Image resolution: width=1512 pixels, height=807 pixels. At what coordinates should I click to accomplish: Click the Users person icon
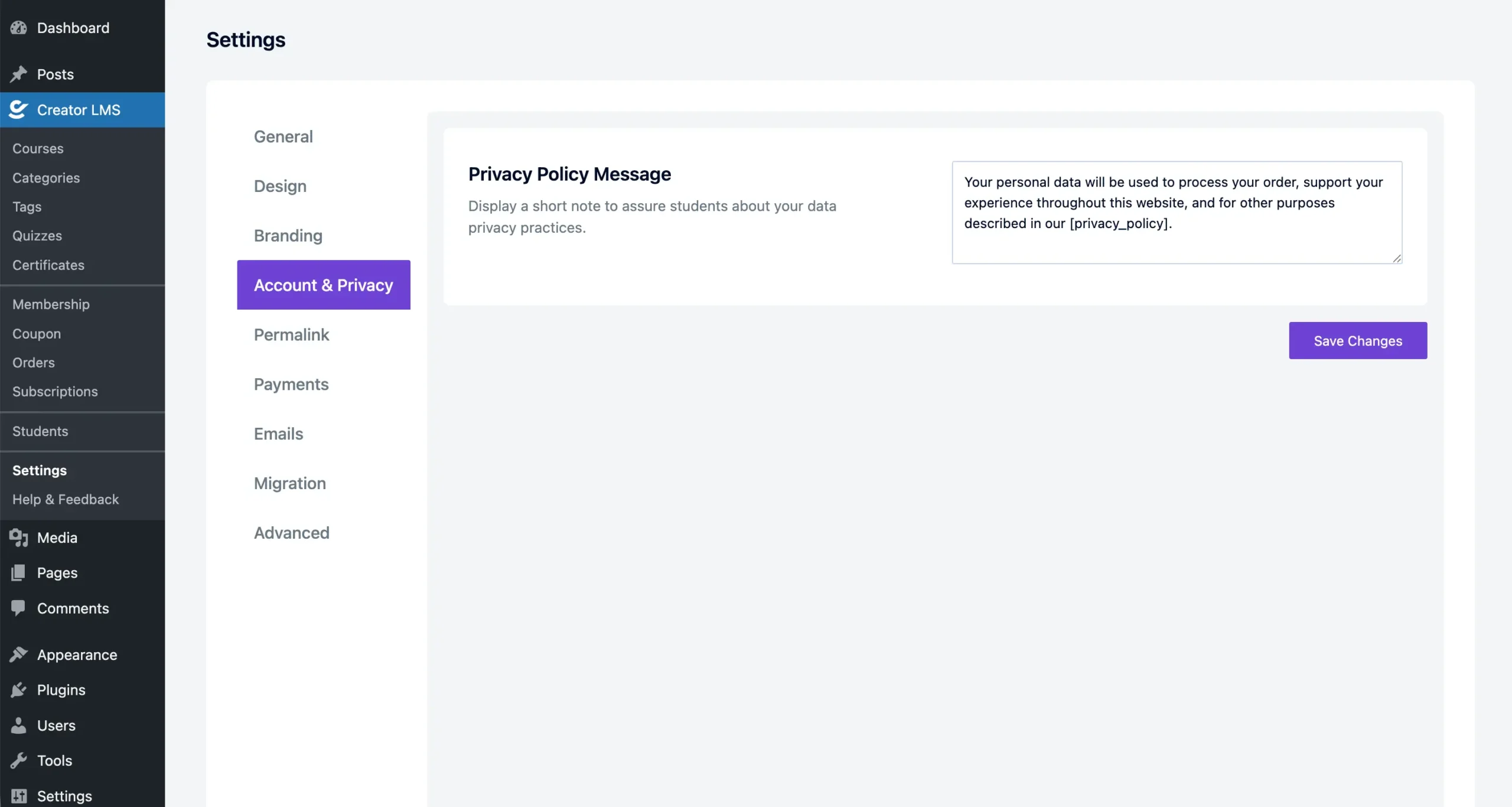click(x=18, y=725)
